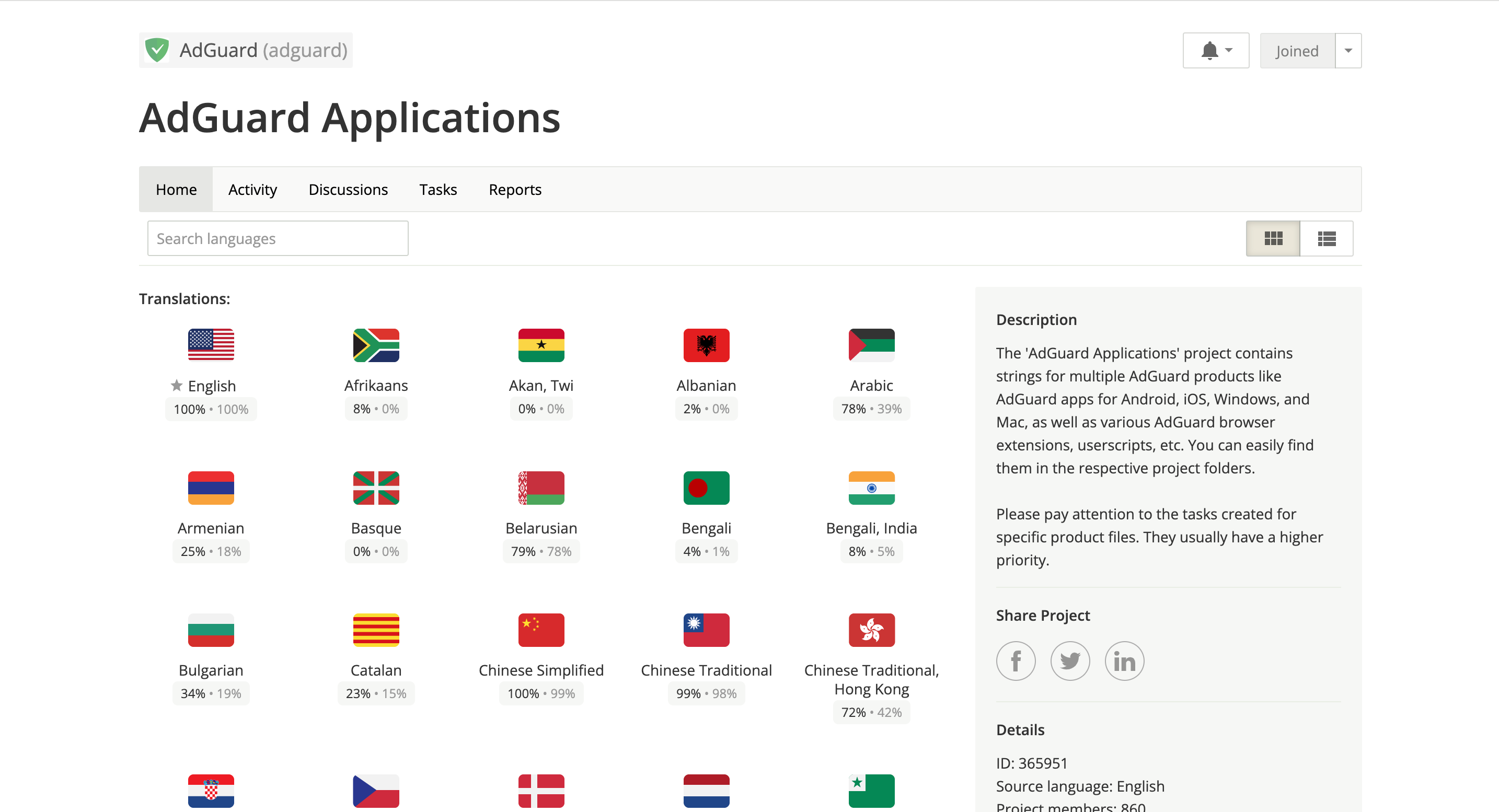Select the Czech flag in bottom row

pyautogui.click(x=376, y=791)
